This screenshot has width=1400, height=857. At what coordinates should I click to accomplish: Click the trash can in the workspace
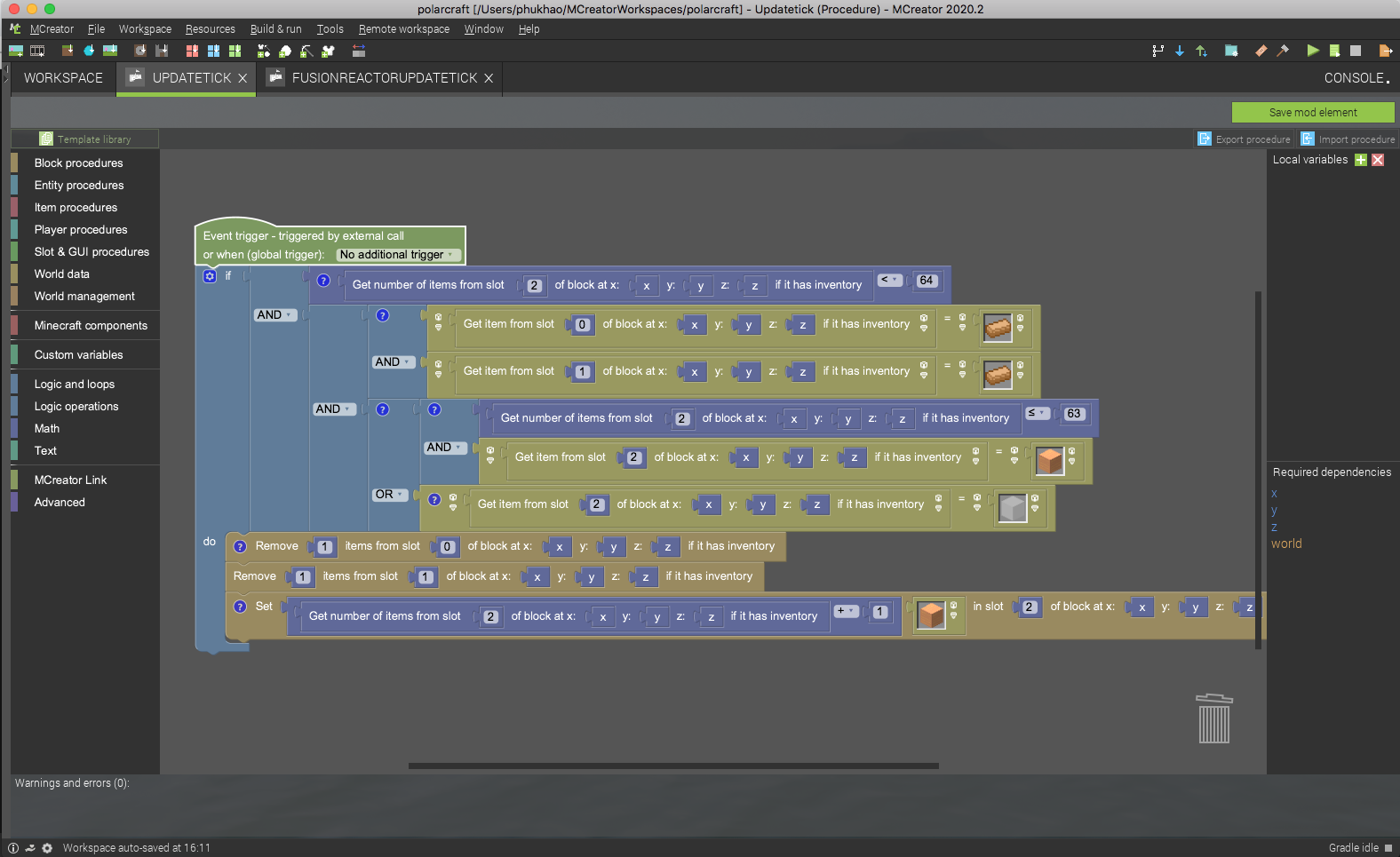click(x=1214, y=718)
